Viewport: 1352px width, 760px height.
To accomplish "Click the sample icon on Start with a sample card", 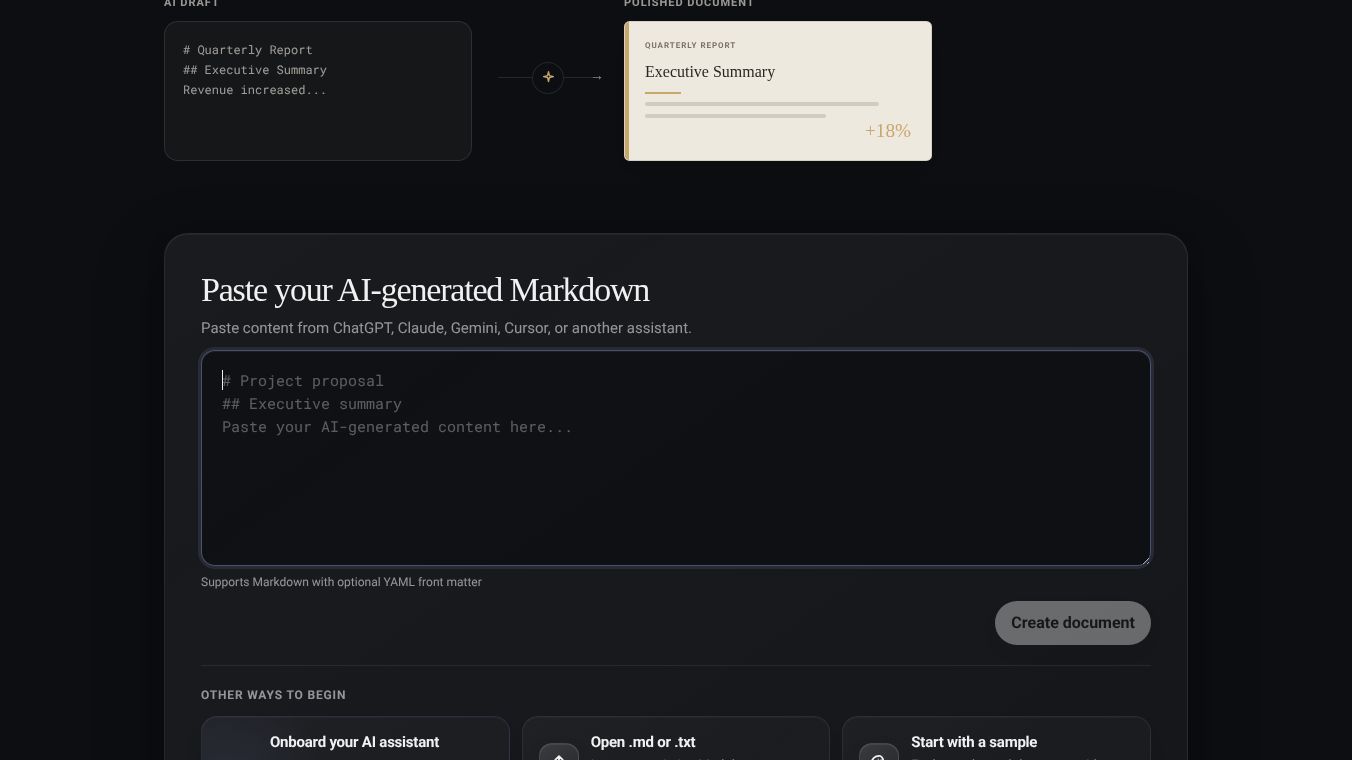I will click(879, 754).
